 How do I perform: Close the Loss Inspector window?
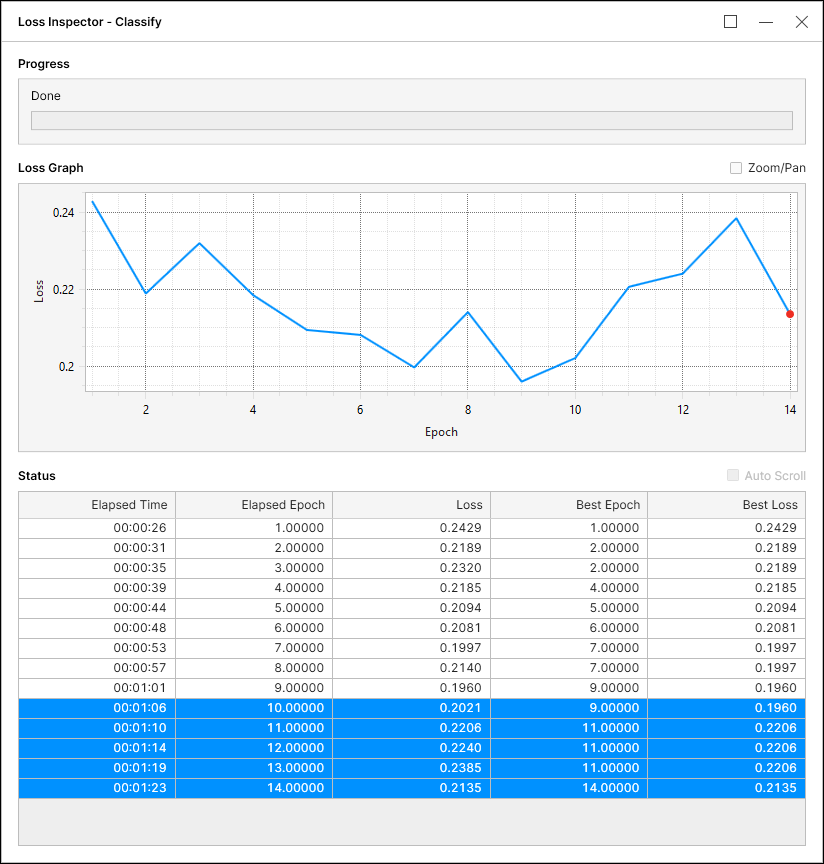[801, 22]
